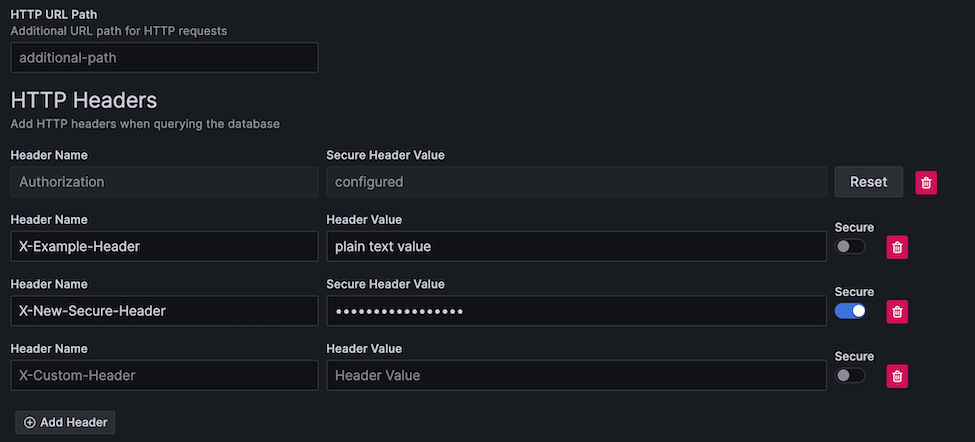Focus the HTTP URL Path input field

tap(164, 58)
